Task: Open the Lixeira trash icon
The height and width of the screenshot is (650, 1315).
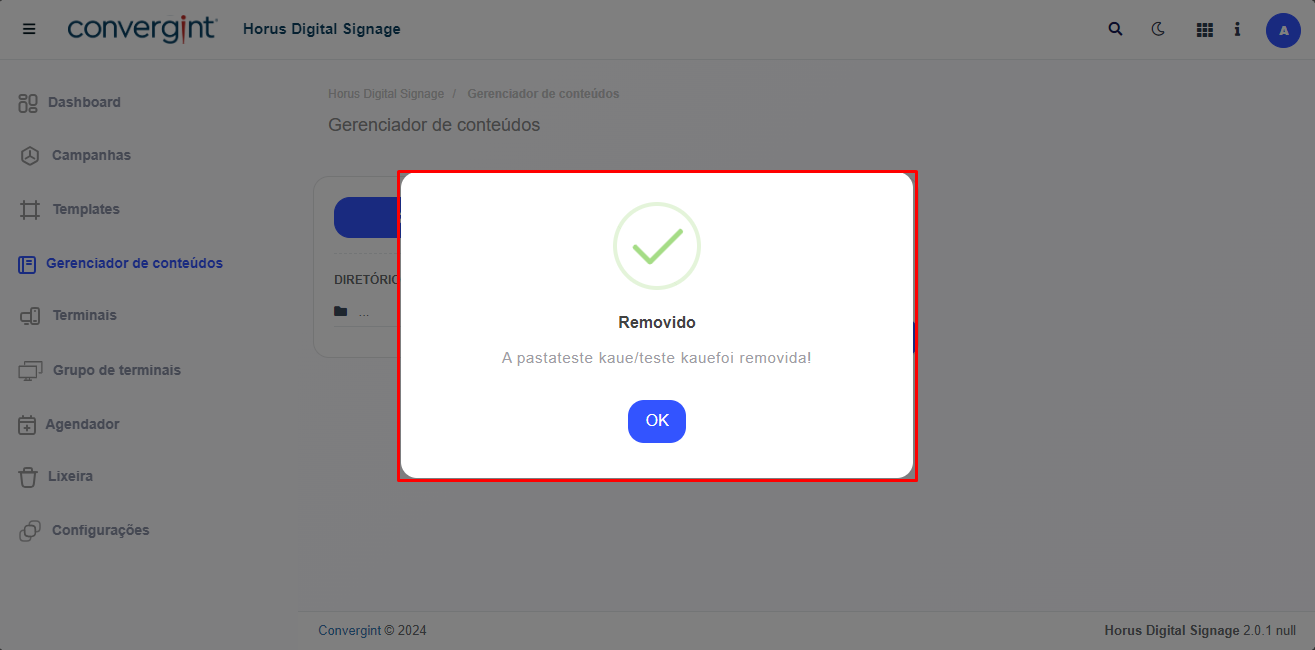Action: 28,477
